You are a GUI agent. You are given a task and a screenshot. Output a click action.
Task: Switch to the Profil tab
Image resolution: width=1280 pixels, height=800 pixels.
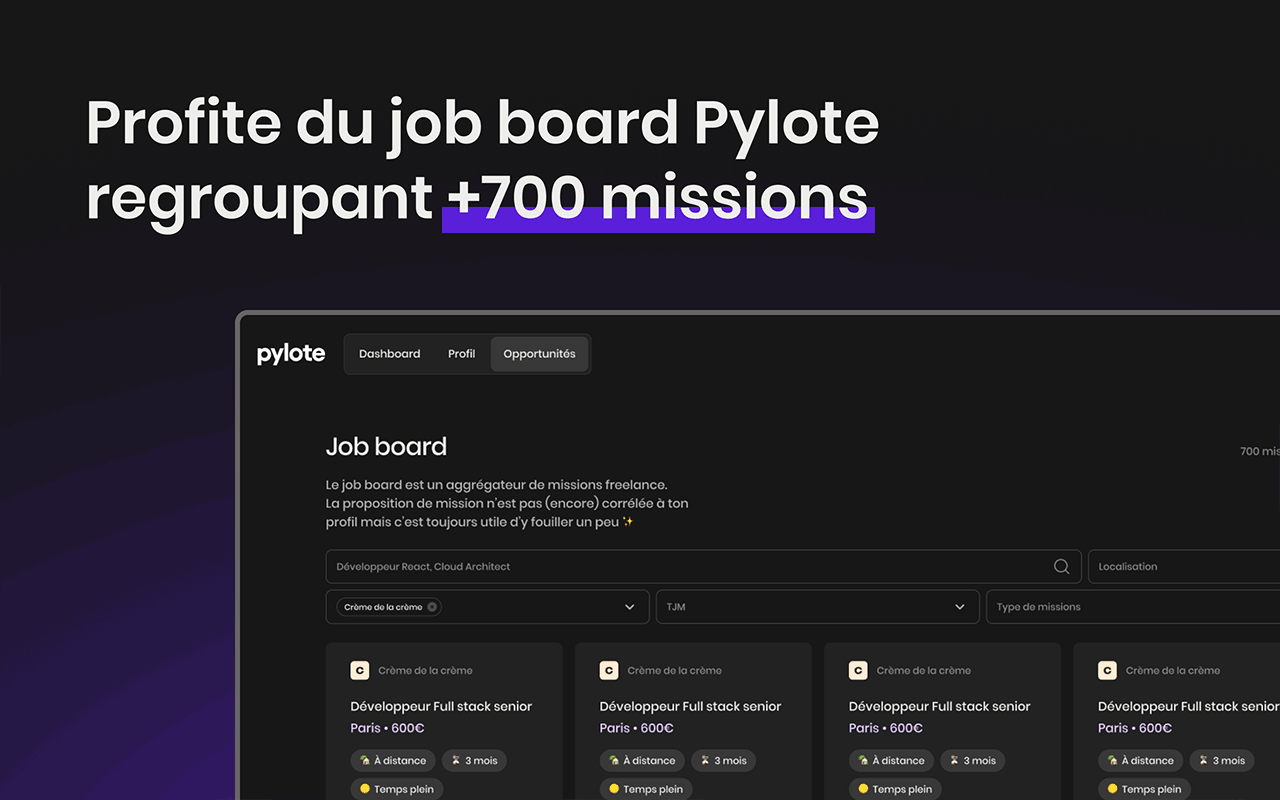(461, 353)
